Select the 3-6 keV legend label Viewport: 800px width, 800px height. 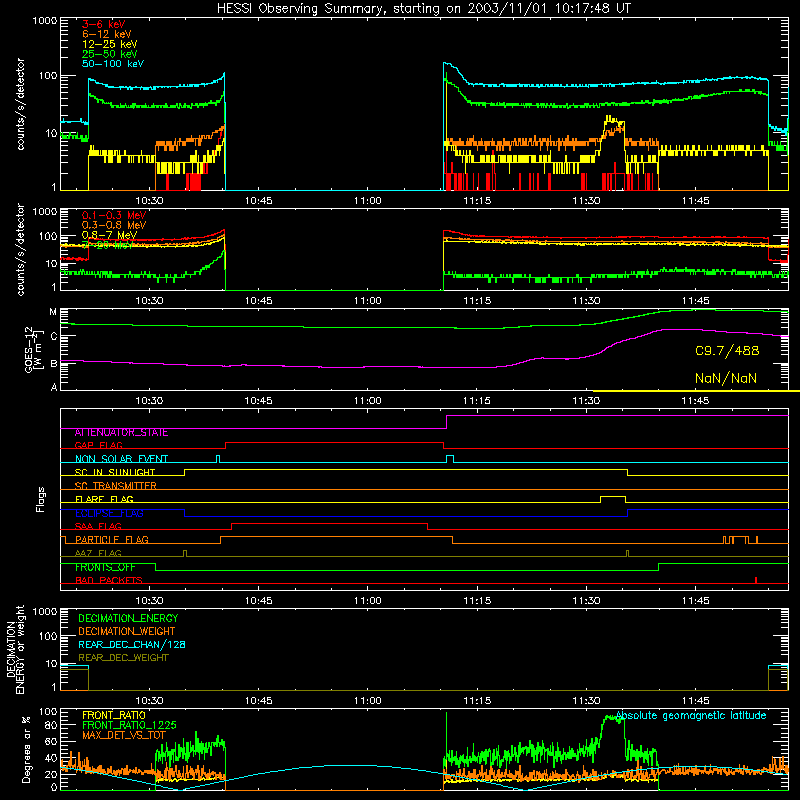tap(104, 24)
